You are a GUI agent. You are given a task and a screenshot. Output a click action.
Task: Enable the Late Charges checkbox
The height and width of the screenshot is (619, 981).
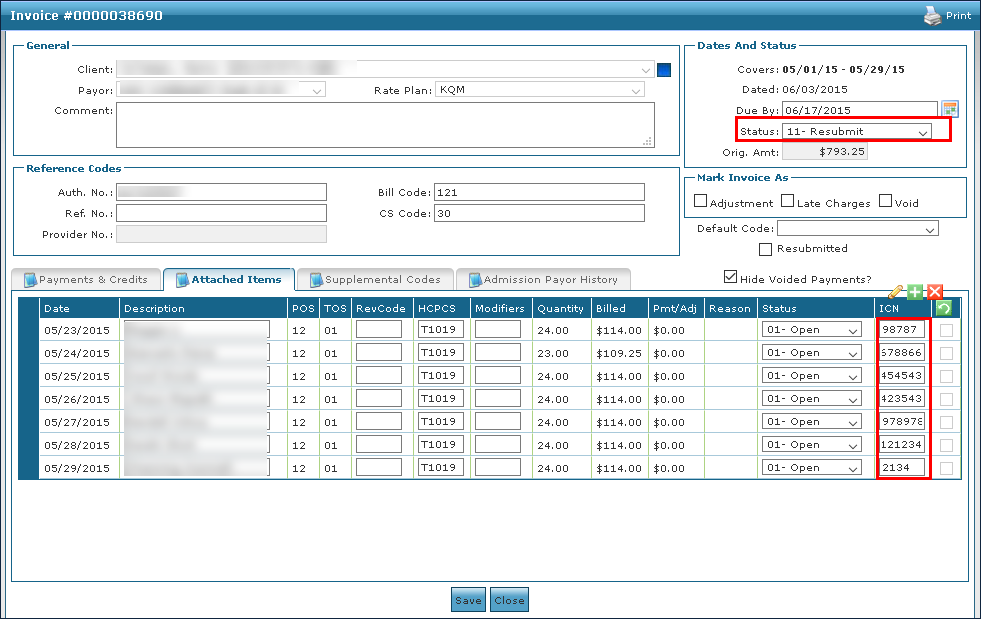coord(788,202)
